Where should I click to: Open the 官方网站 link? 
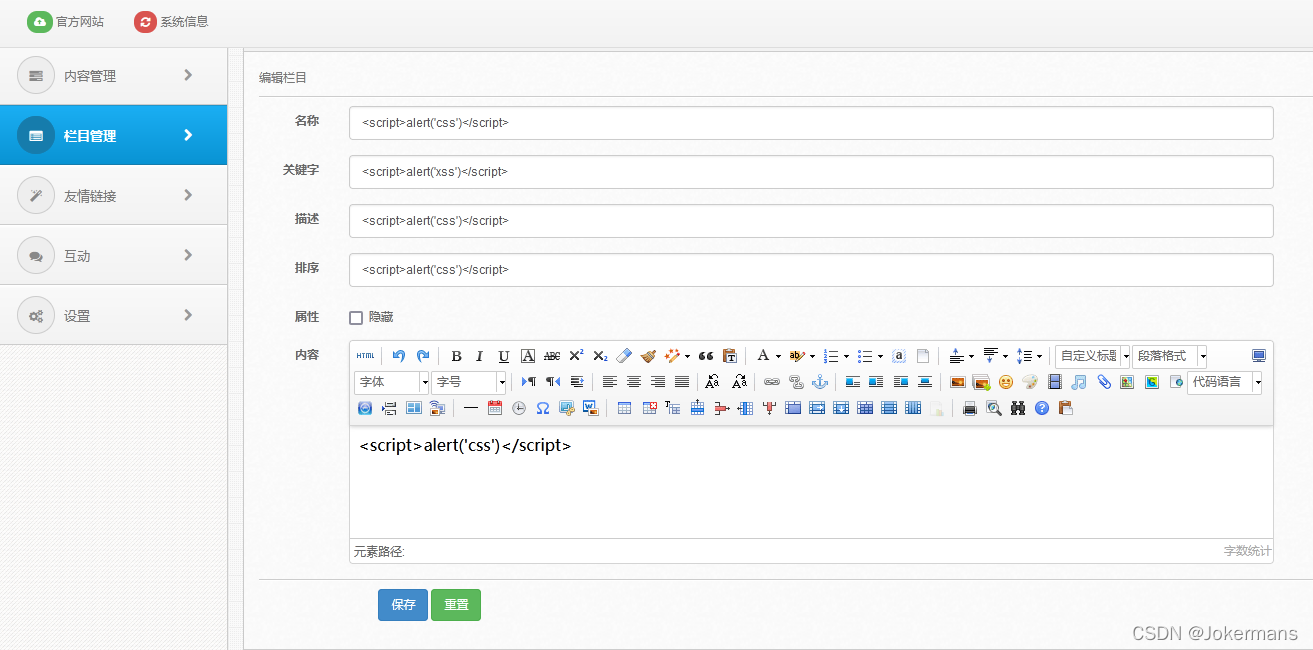coord(66,21)
